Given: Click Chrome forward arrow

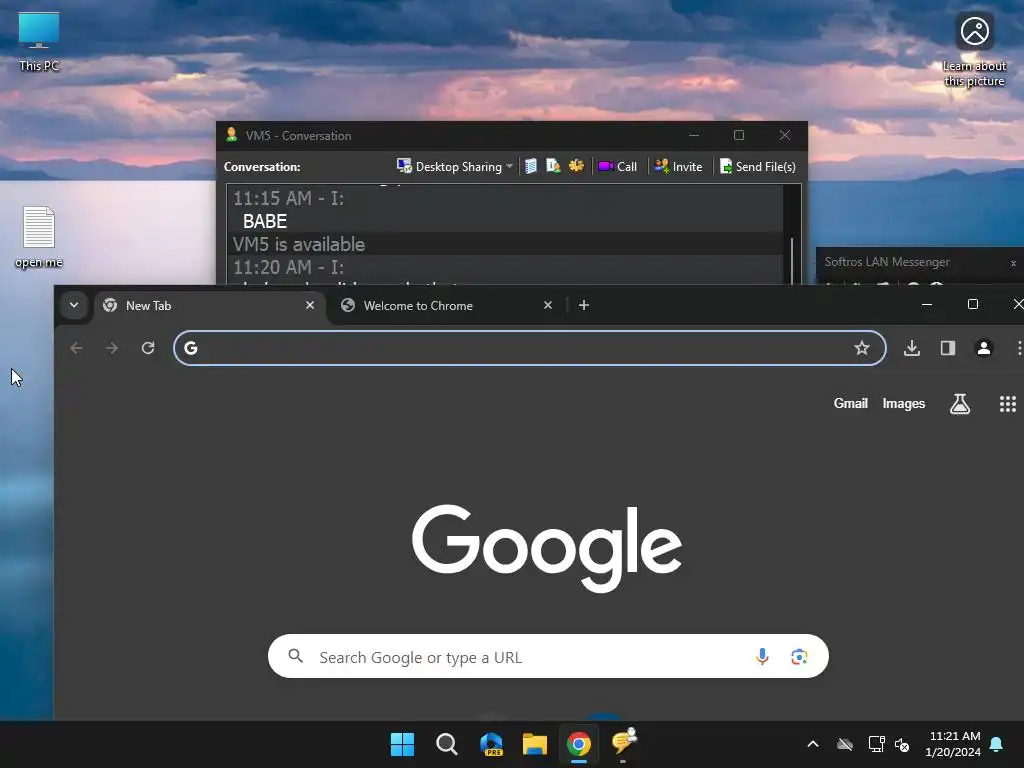Looking at the screenshot, I should click(x=112, y=348).
